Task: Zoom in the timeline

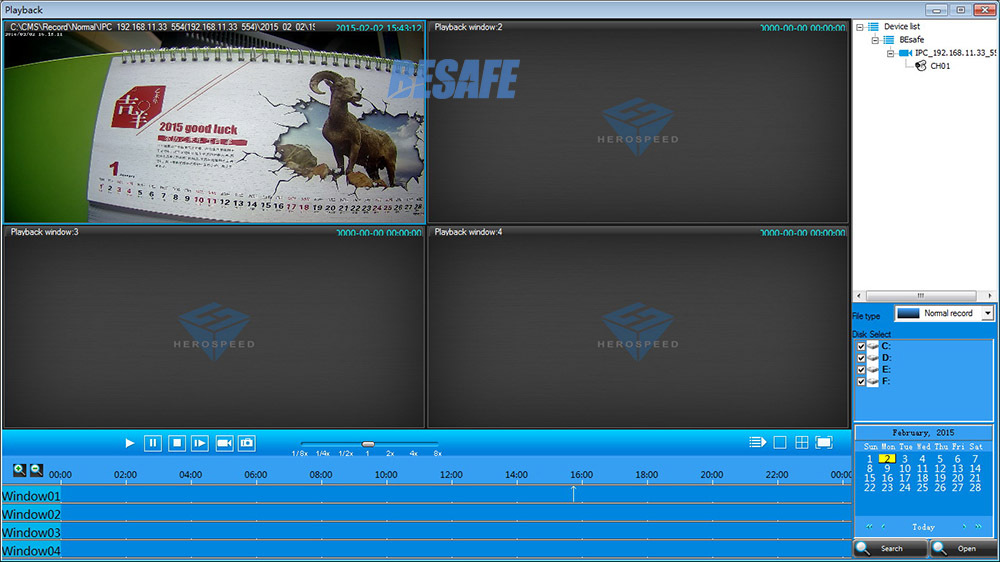Action: click(x=20, y=470)
